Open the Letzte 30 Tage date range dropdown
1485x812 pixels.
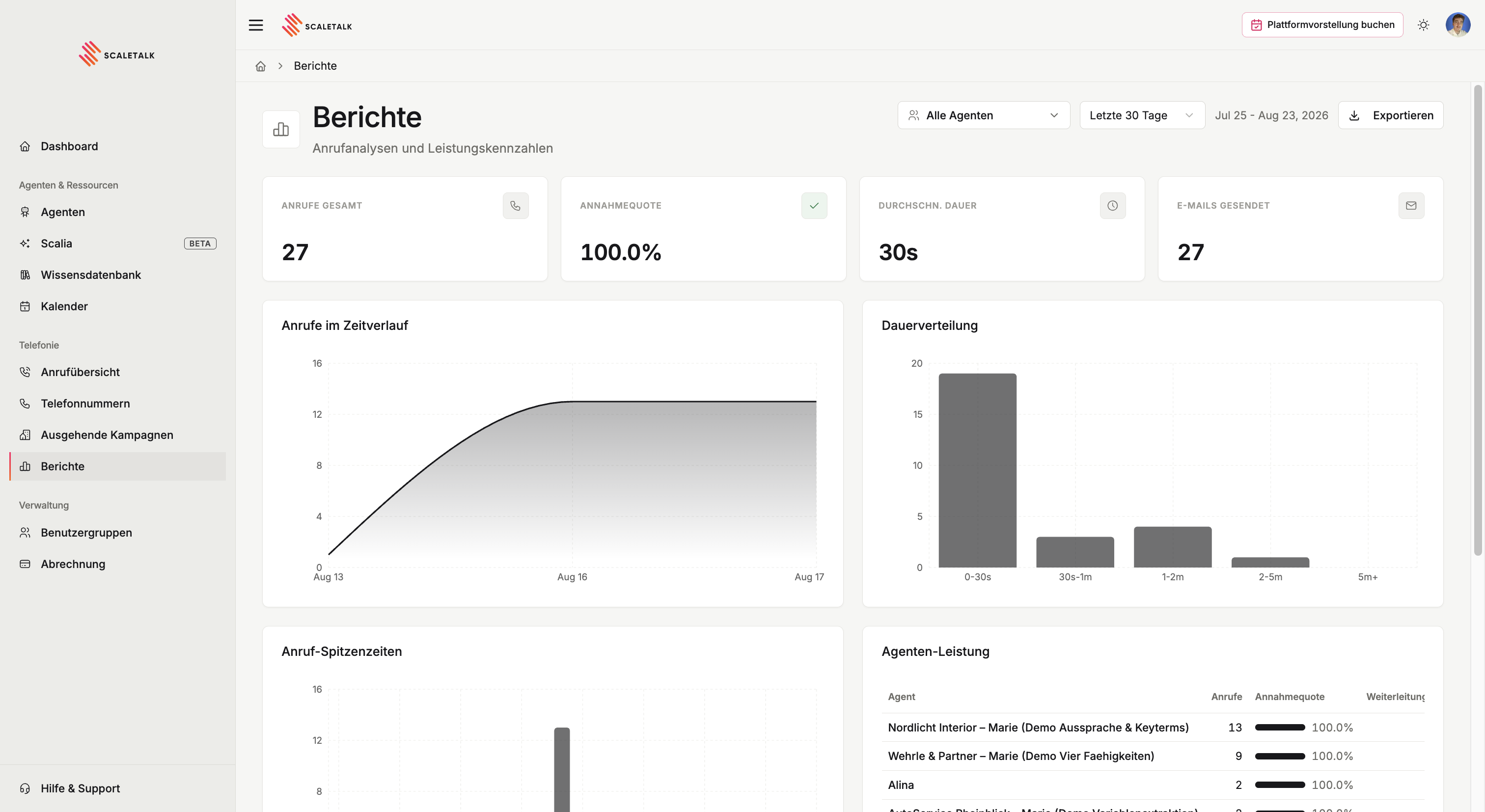coord(1142,115)
